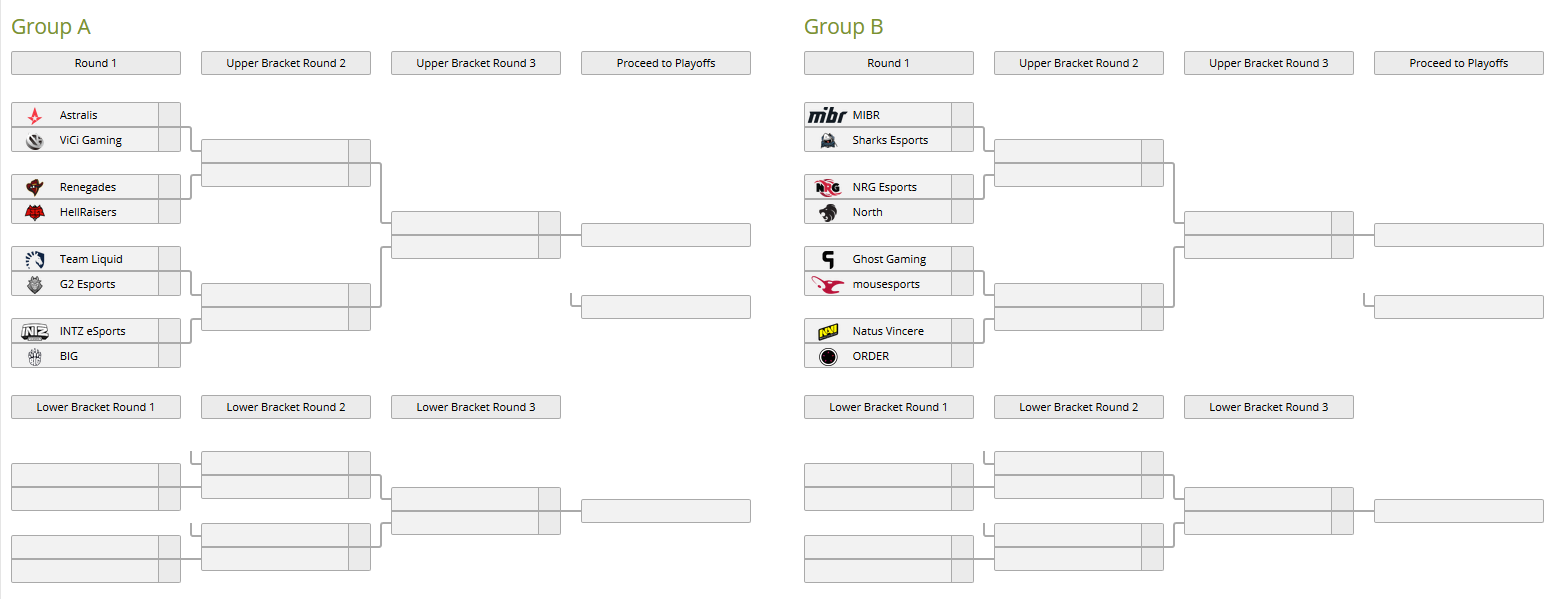Click Group B Lower Bracket Round 3 header
This screenshot has height=599, width=1568.
click(x=1269, y=407)
